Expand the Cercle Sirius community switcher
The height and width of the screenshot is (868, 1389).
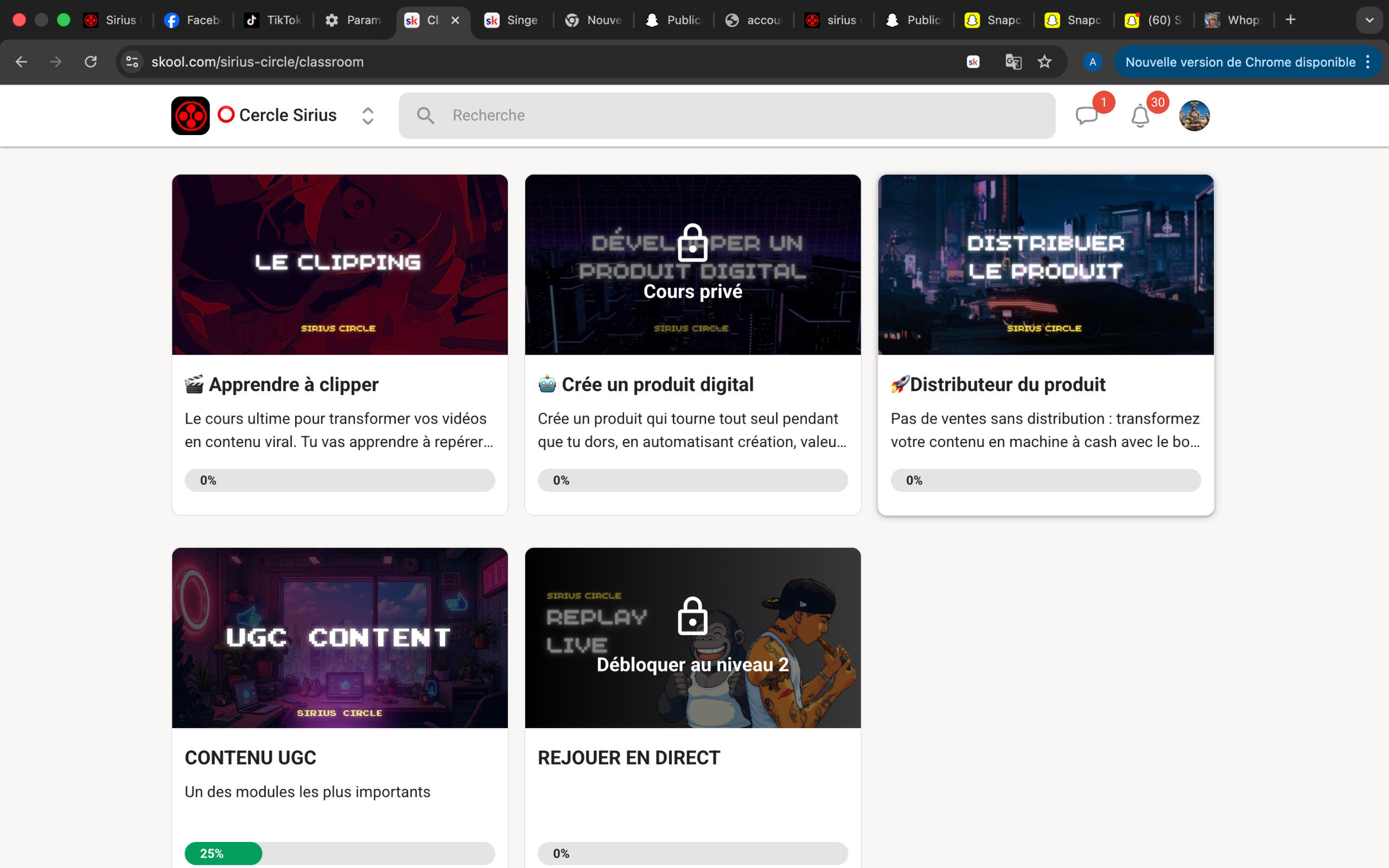coord(368,116)
